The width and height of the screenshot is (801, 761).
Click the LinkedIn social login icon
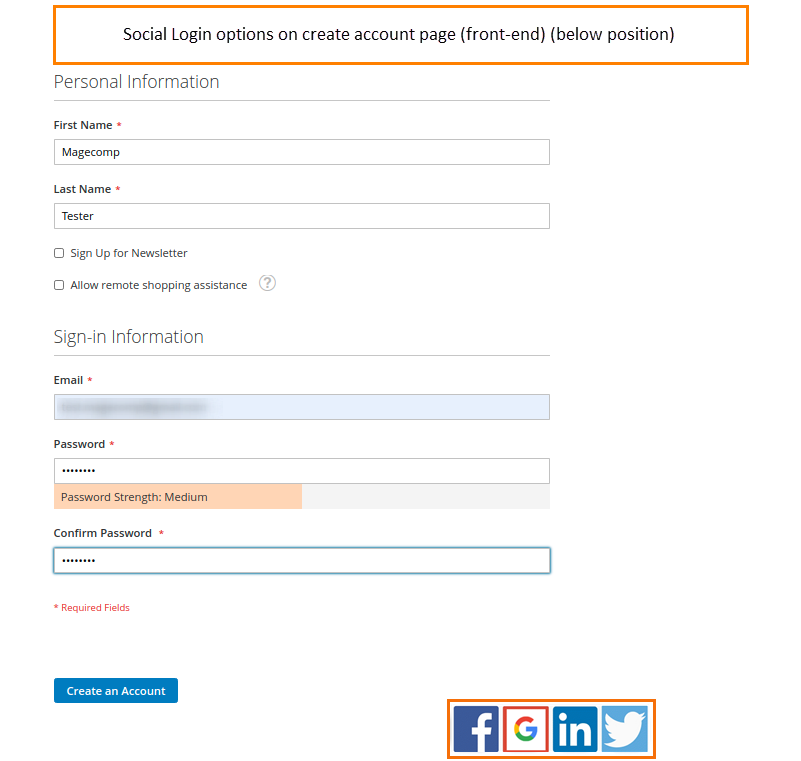pos(575,729)
